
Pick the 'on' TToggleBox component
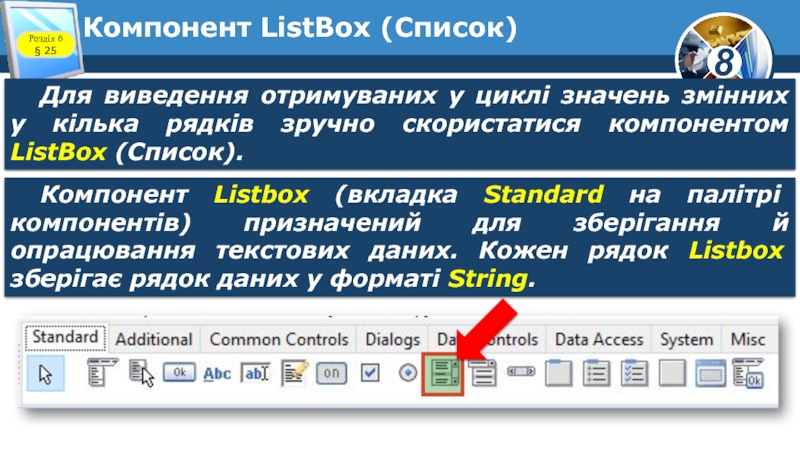point(331,373)
